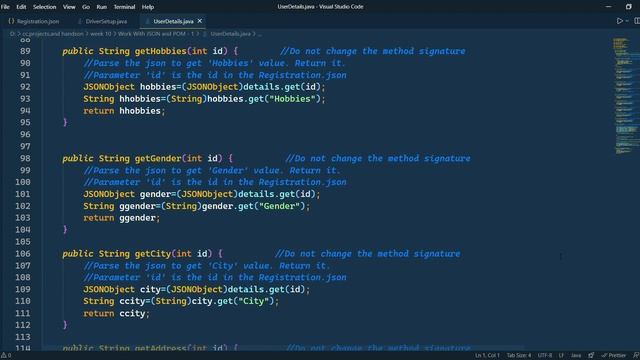Image resolution: width=640 pixels, height=360 pixels.
Task: Close the UserDetails.java tab
Action: (x=200, y=21)
